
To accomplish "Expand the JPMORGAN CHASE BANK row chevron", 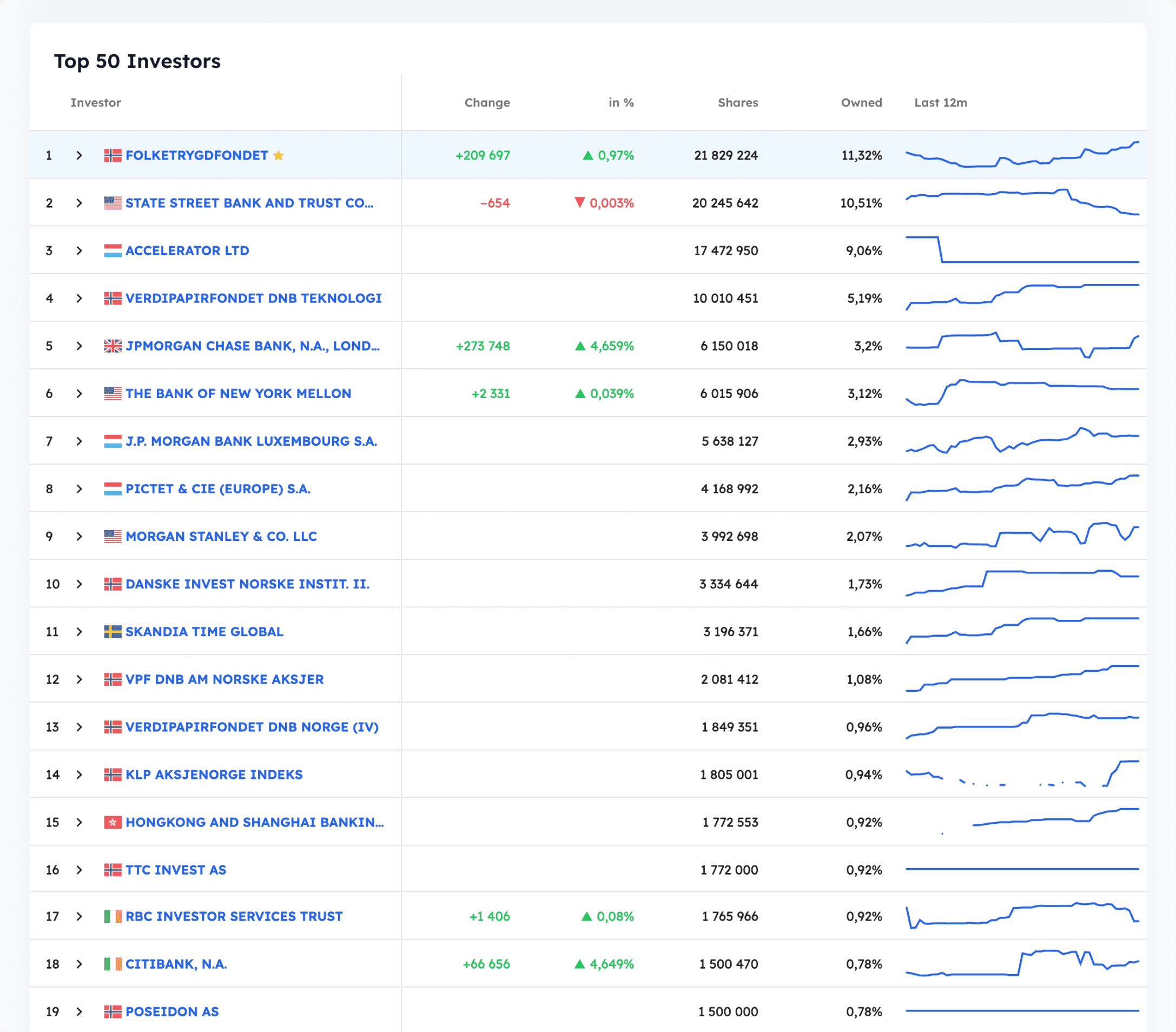I will coord(80,346).
